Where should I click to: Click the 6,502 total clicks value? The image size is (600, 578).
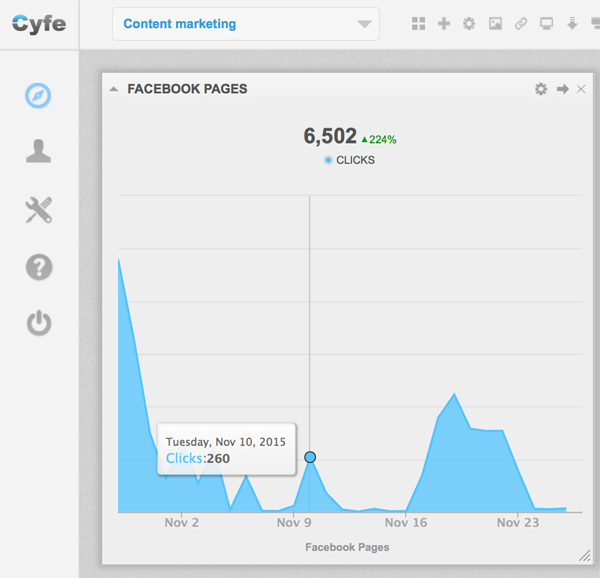pyautogui.click(x=330, y=136)
